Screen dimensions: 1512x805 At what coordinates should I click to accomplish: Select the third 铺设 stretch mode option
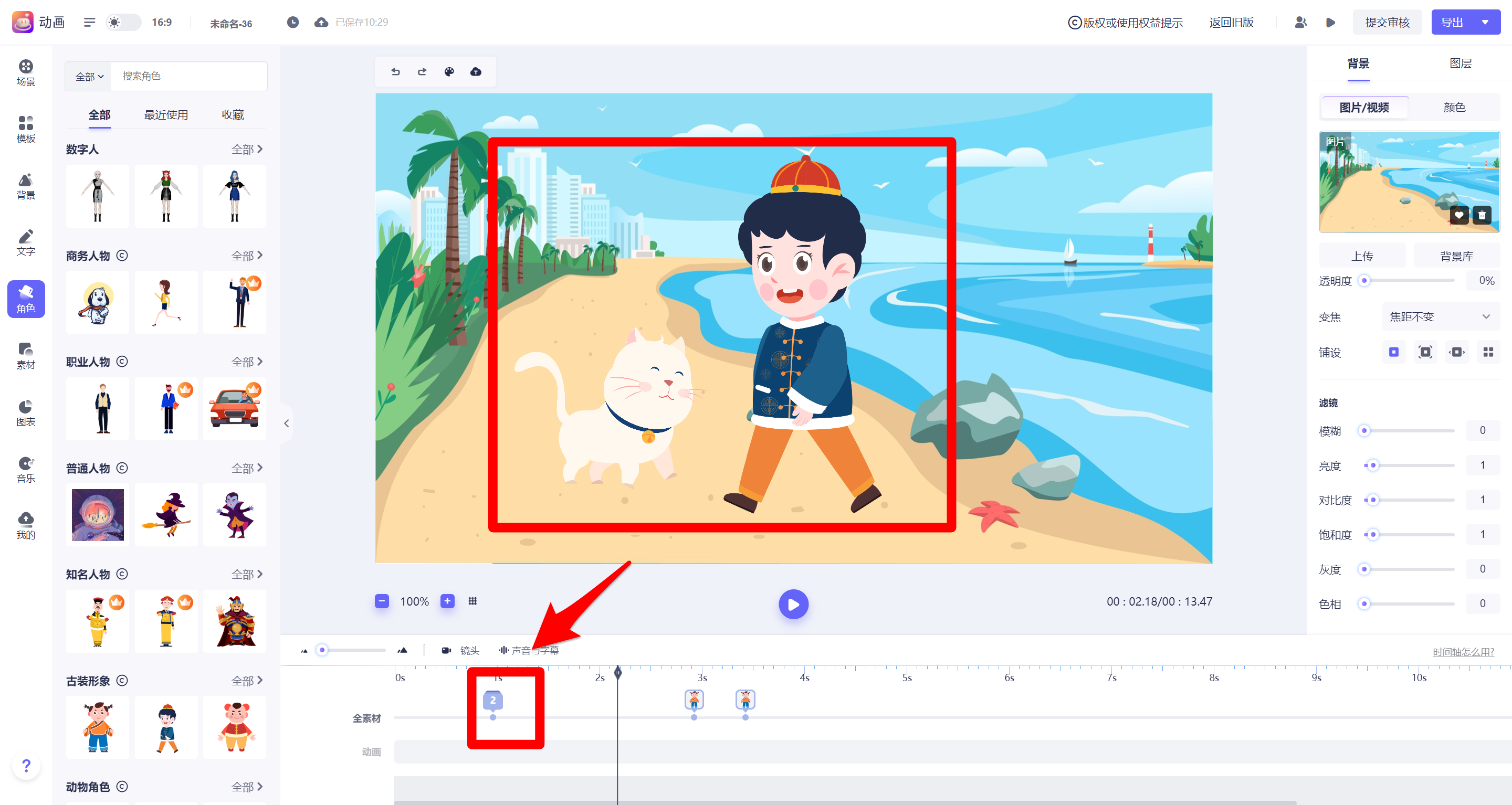[x=1457, y=352]
